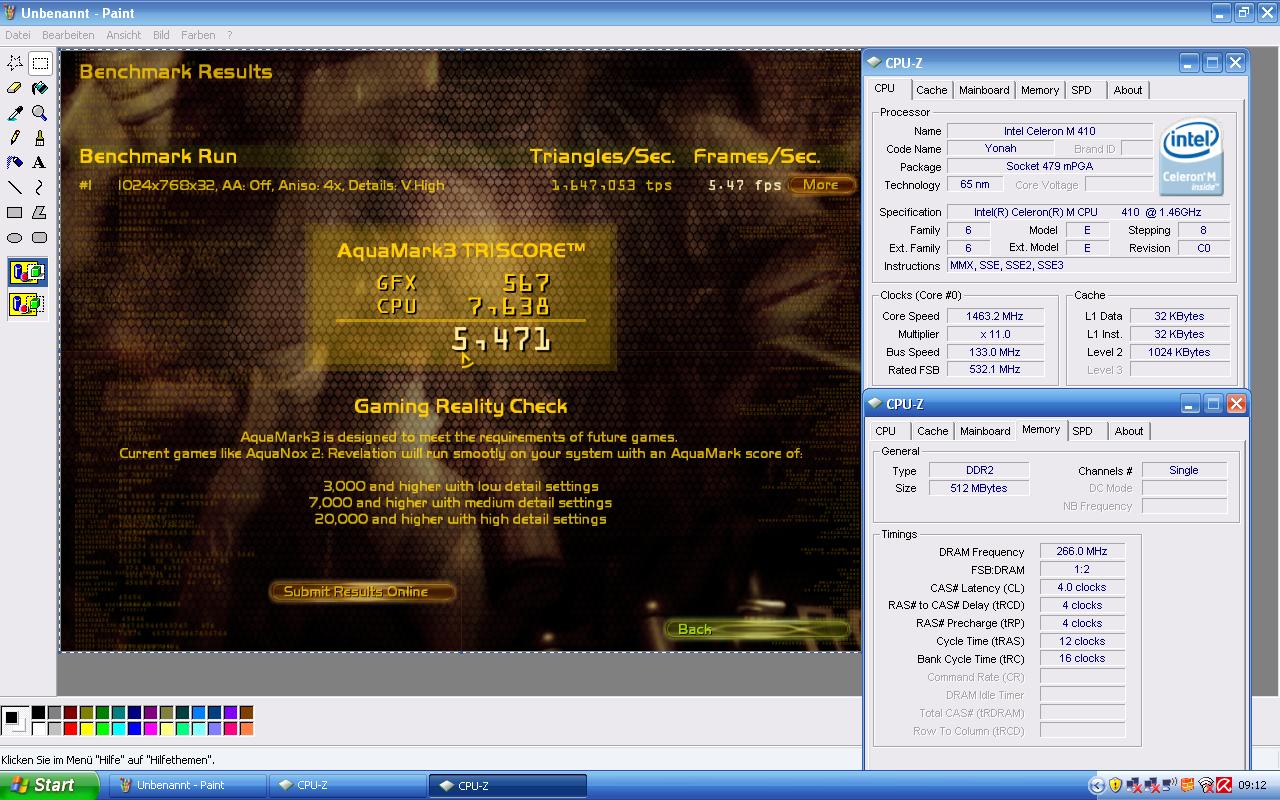Open the Bild menu

pyautogui.click(x=161, y=35)
